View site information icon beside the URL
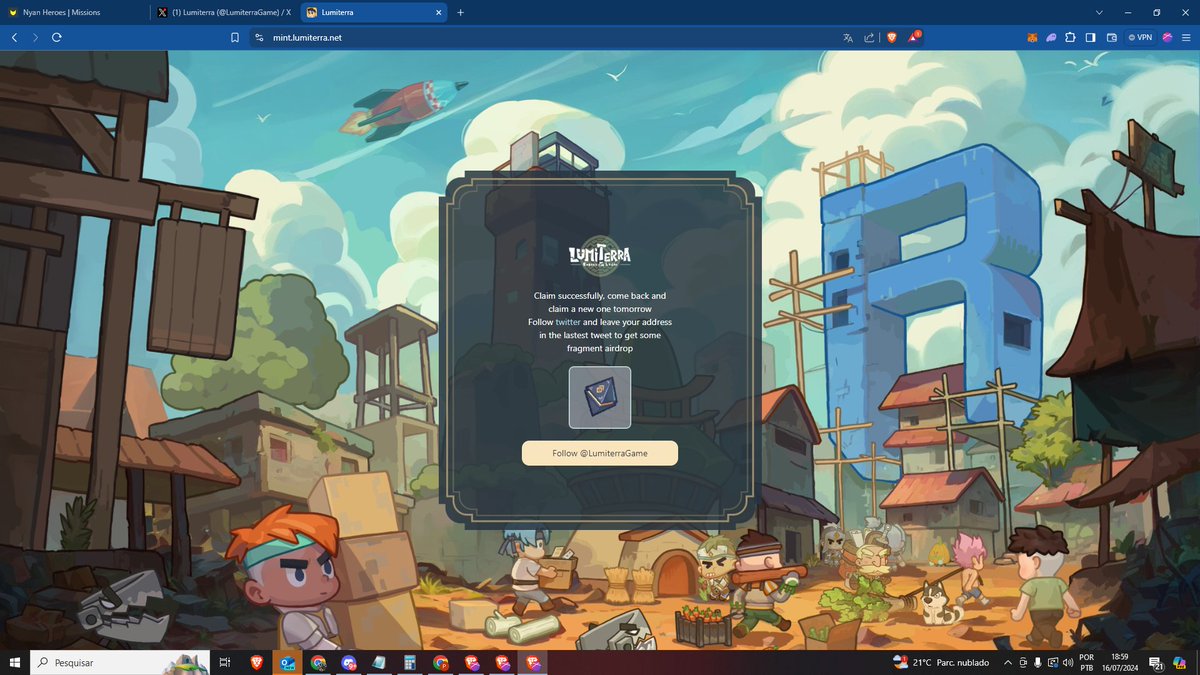The image size is (1200, 675). point(259,37)
